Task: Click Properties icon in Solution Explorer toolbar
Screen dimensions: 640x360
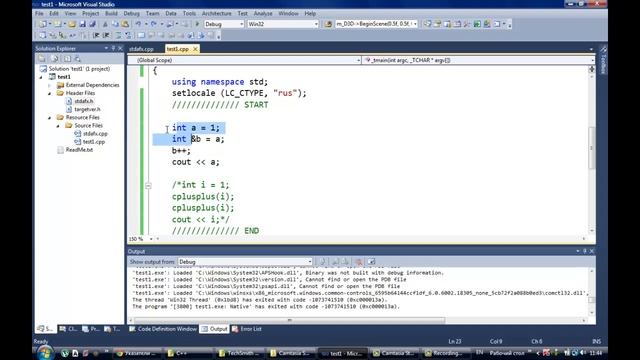Action: click(x=42, y=59)
